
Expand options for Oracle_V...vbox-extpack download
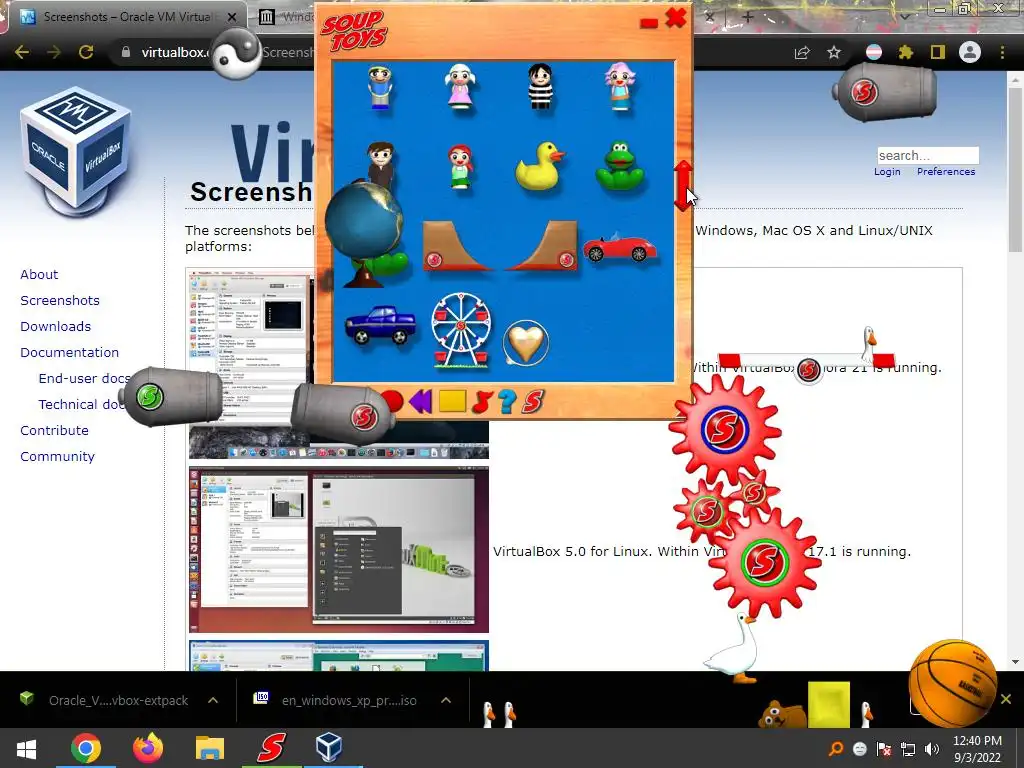tap(213, 700)
